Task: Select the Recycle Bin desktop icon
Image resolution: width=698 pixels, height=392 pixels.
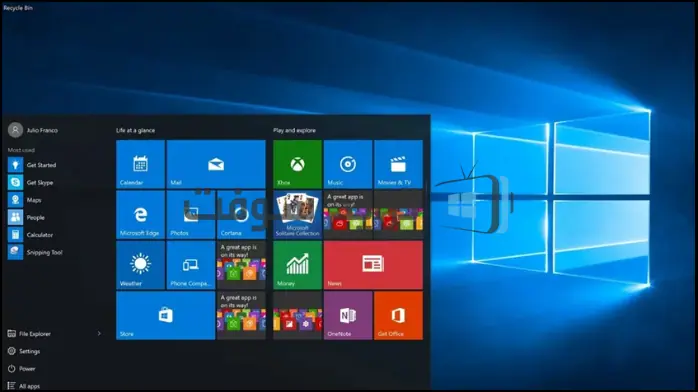Action: 18,8
